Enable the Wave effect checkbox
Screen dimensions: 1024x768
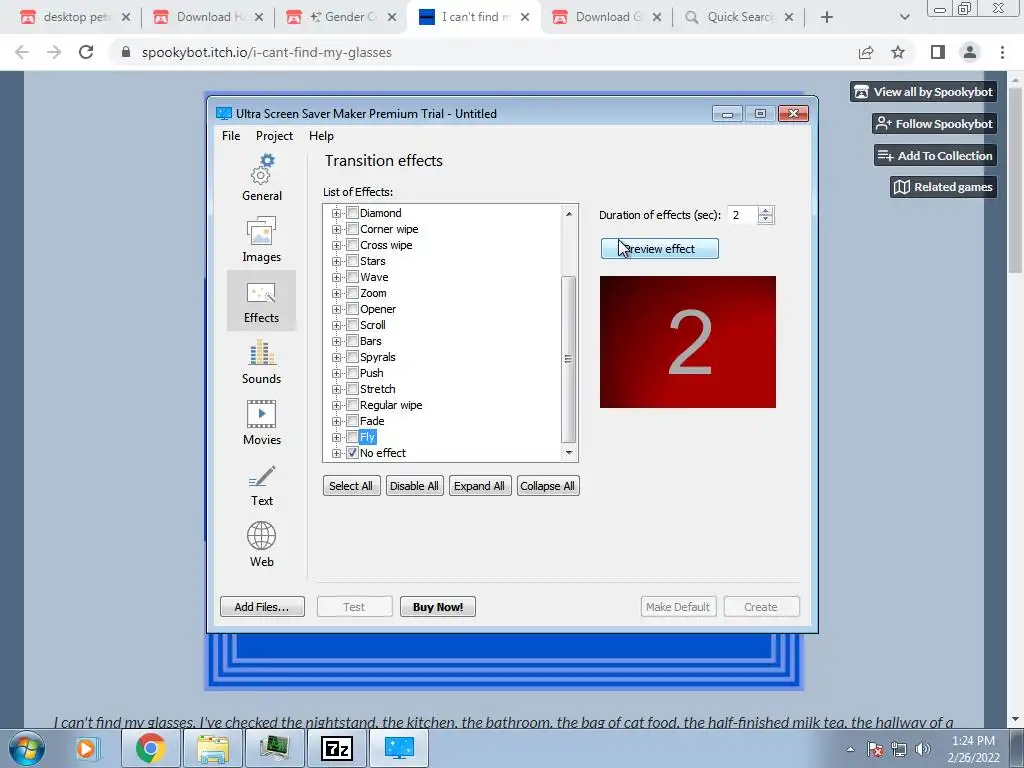coord(353,277)
